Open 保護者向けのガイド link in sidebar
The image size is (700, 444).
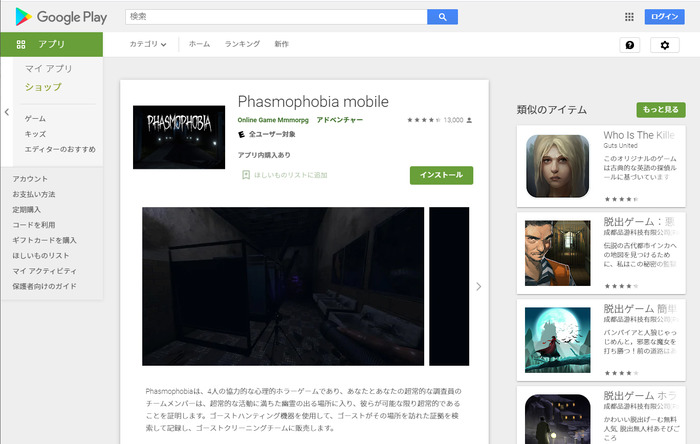pos(45,286)
